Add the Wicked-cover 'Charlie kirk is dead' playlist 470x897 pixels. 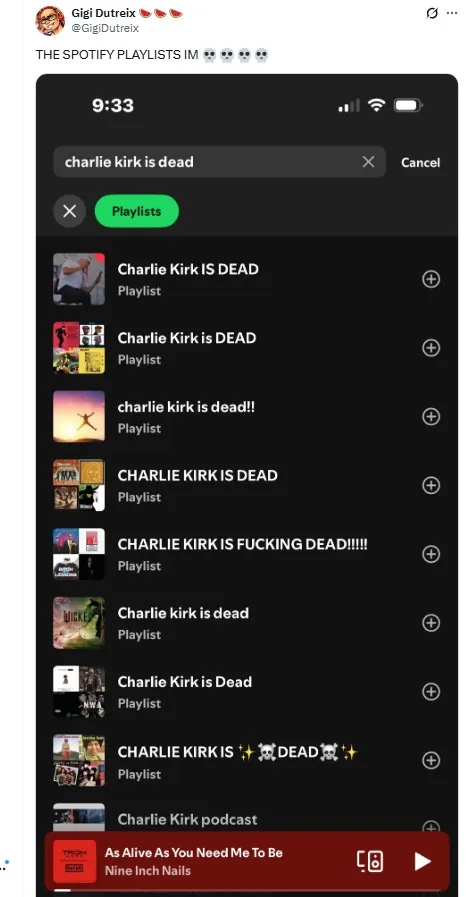pos(431,622)
